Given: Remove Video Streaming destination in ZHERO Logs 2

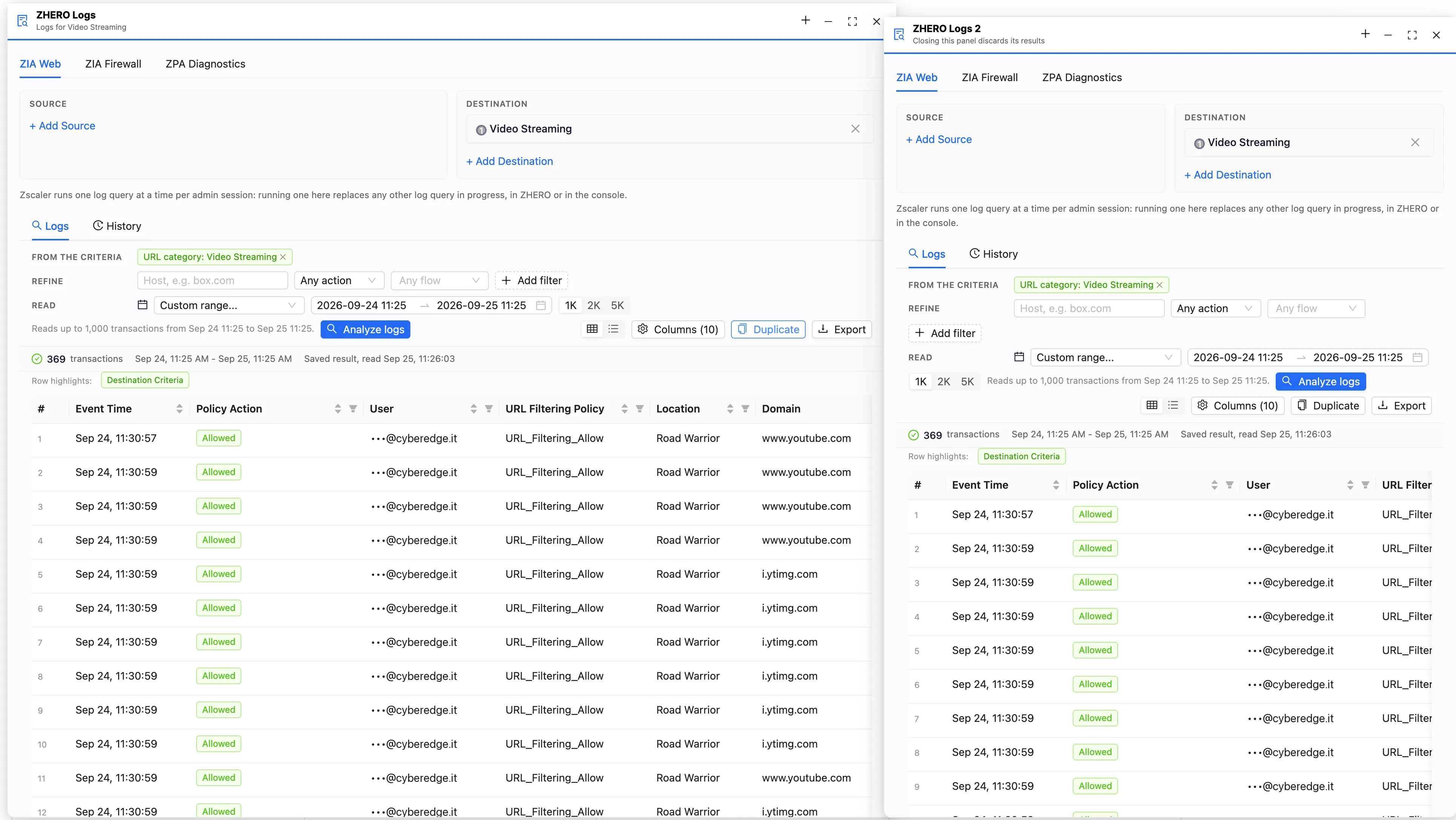Looking at the screenshot, I should 1415,143.
